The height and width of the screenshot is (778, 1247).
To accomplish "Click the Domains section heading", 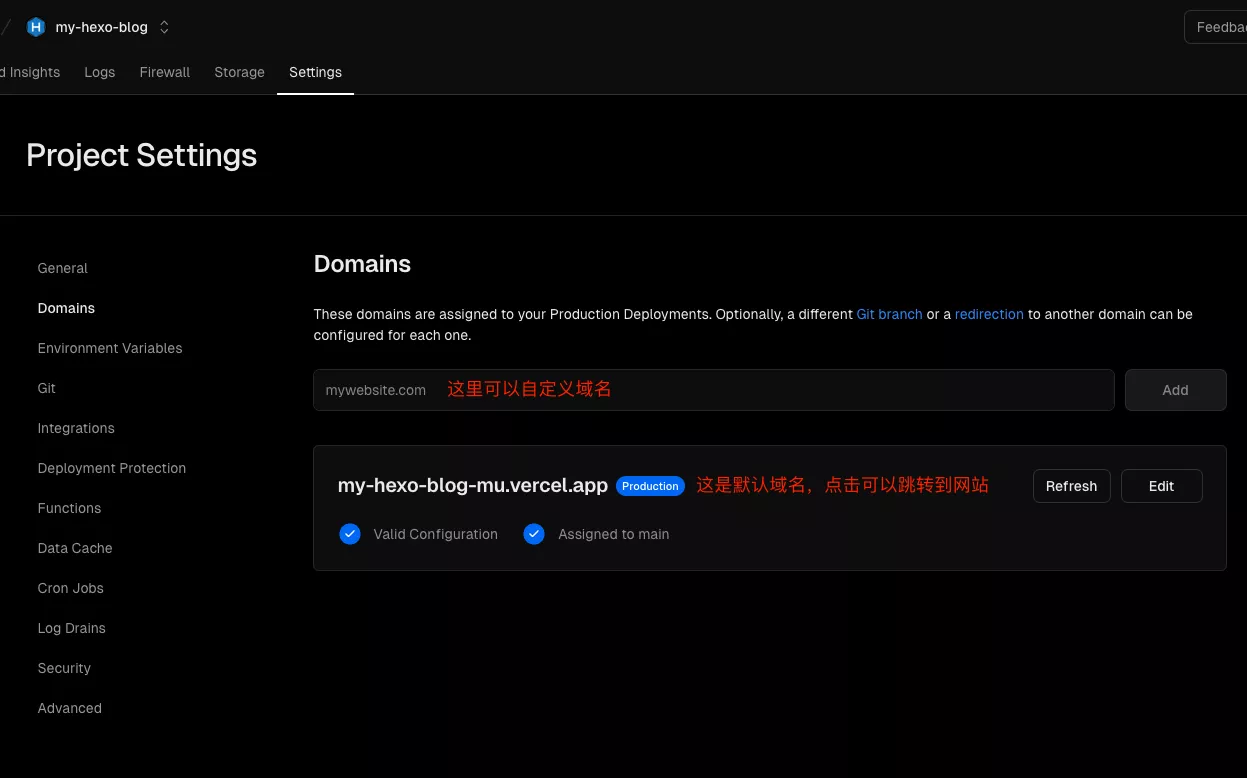I will click(362, 264).
